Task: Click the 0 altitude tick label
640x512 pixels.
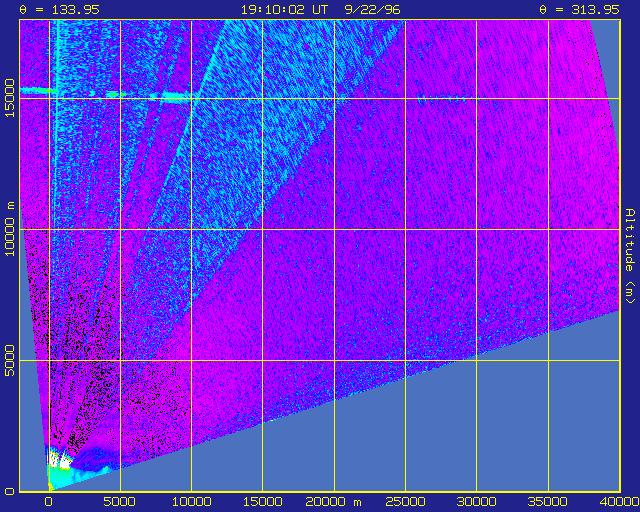Action: [x=11, y=492]
